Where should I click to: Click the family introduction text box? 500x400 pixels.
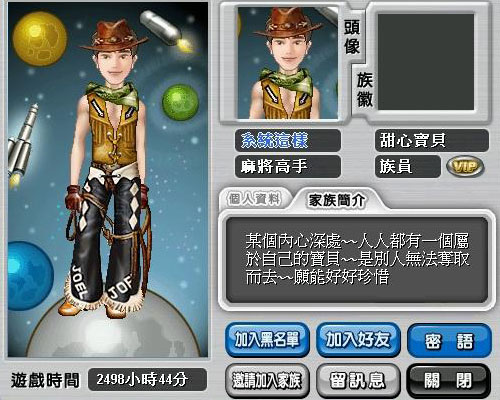click(357, 260)
